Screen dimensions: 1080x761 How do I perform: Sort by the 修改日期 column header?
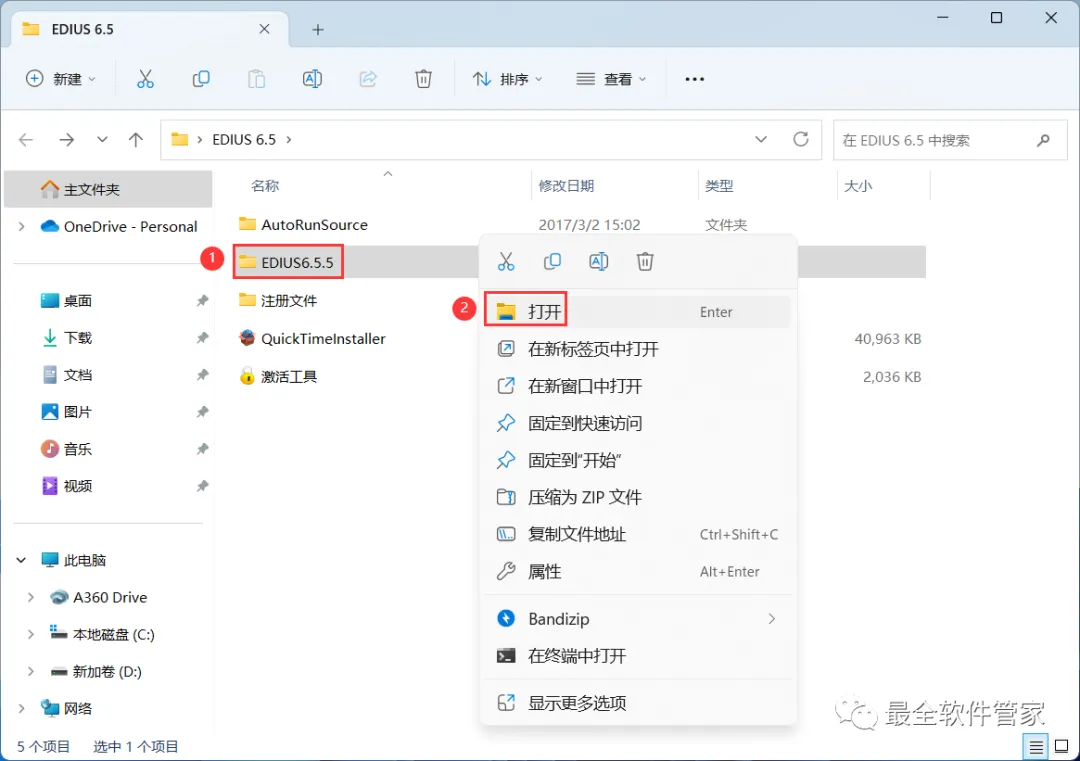[x=566, y=186]
